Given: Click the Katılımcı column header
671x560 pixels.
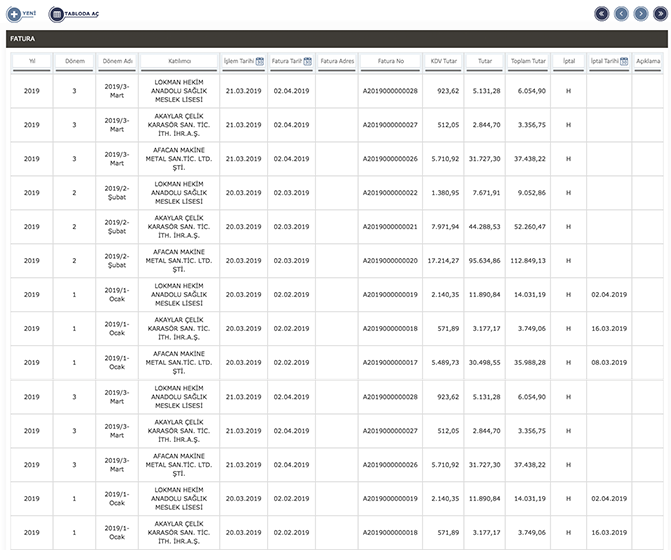Looking at the screenshot, I should 179,61.
